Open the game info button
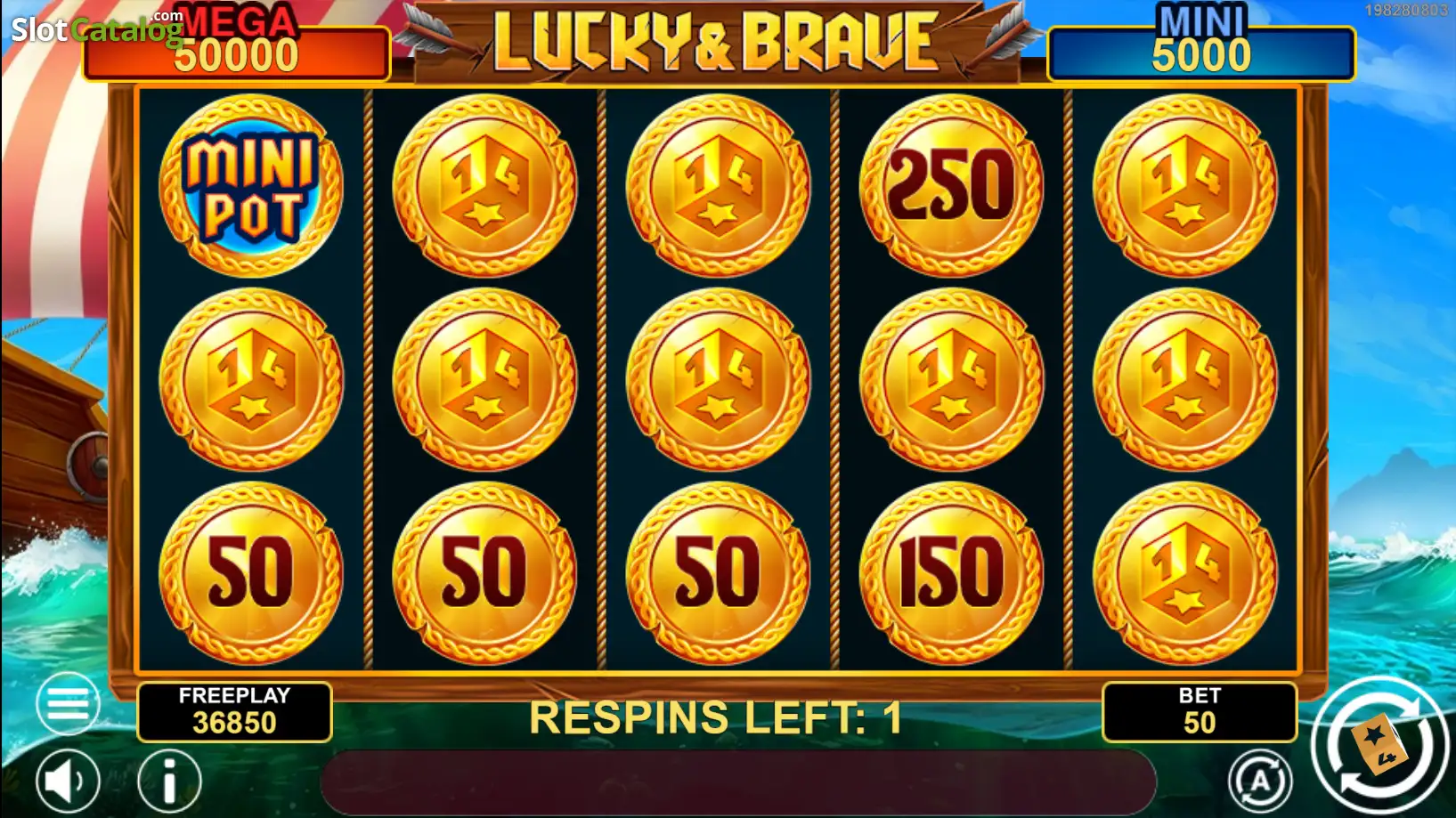 click(x=169, y=782)
